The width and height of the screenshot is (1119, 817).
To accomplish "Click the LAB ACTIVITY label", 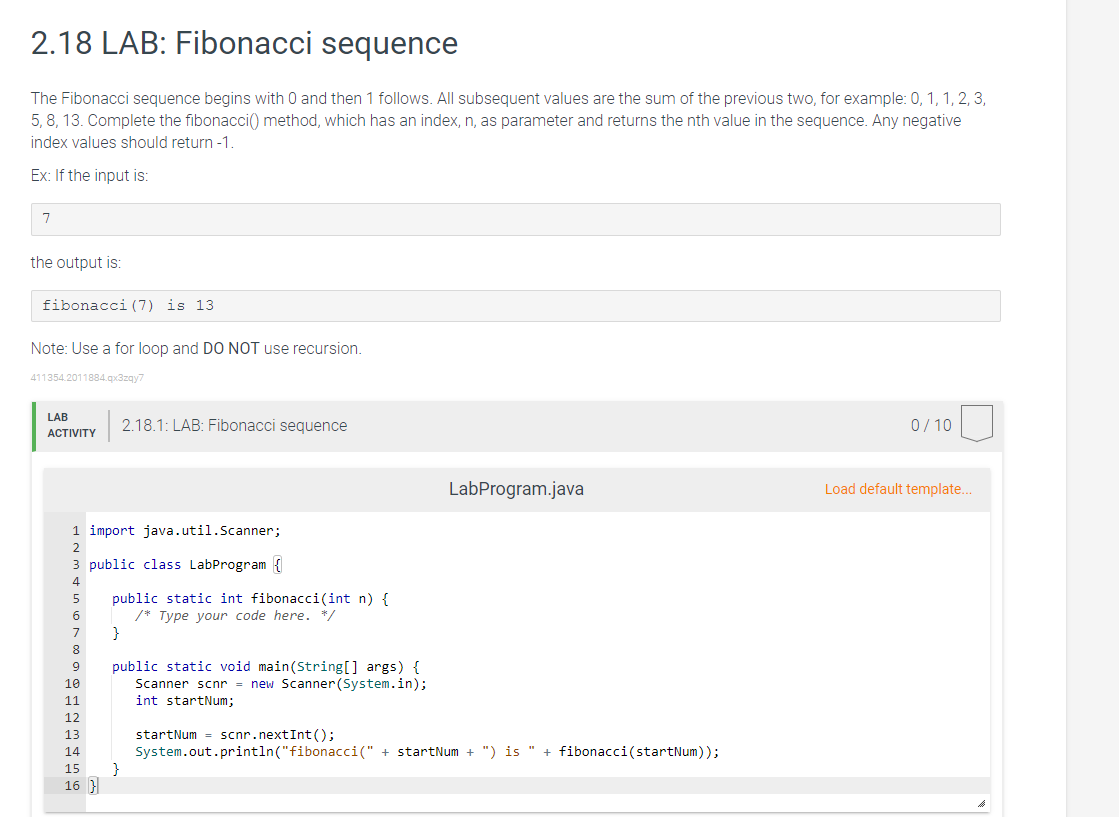I will click(x=74, y=424).
